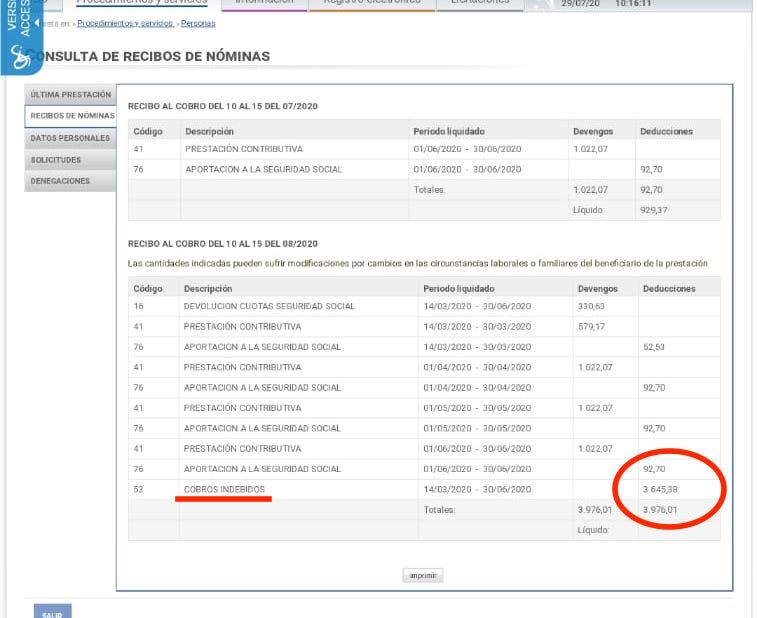The image size is (757, 618).
Task: Click the heading RECIBO AL COBRO 07/2020
Action: coord(223,106)
